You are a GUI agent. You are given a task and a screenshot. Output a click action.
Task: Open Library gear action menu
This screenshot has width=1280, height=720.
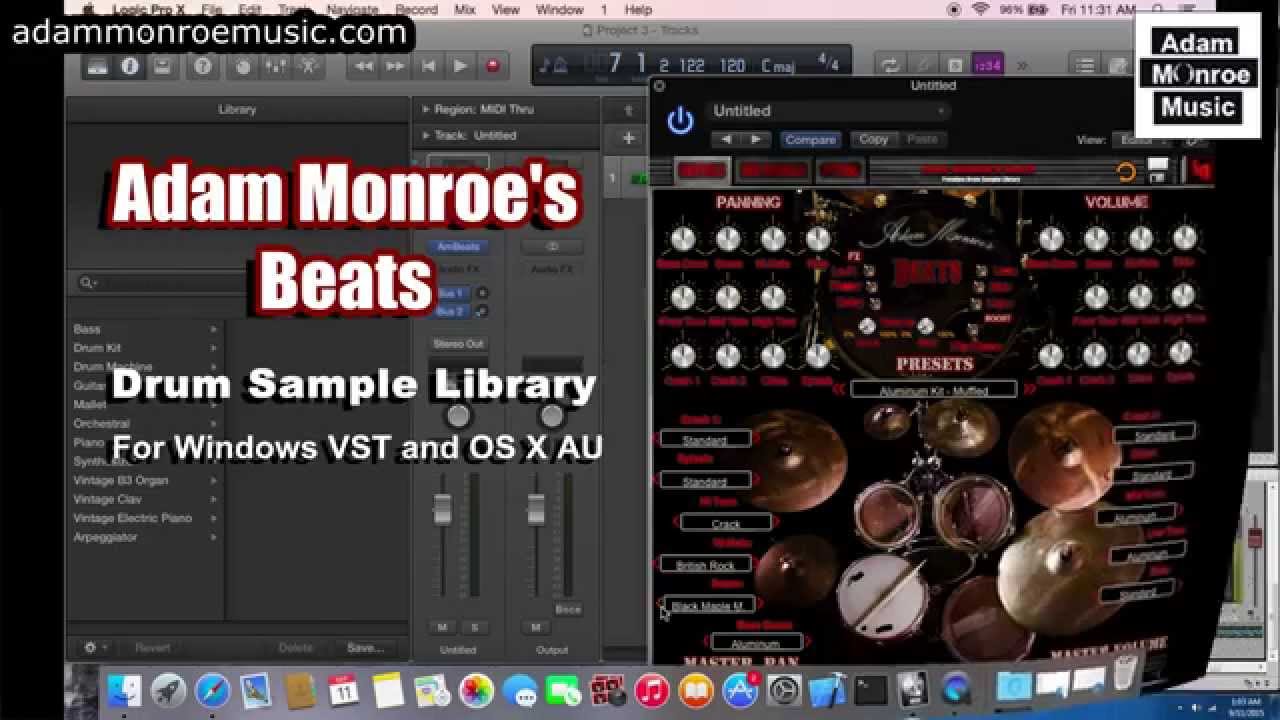(94, 648)
